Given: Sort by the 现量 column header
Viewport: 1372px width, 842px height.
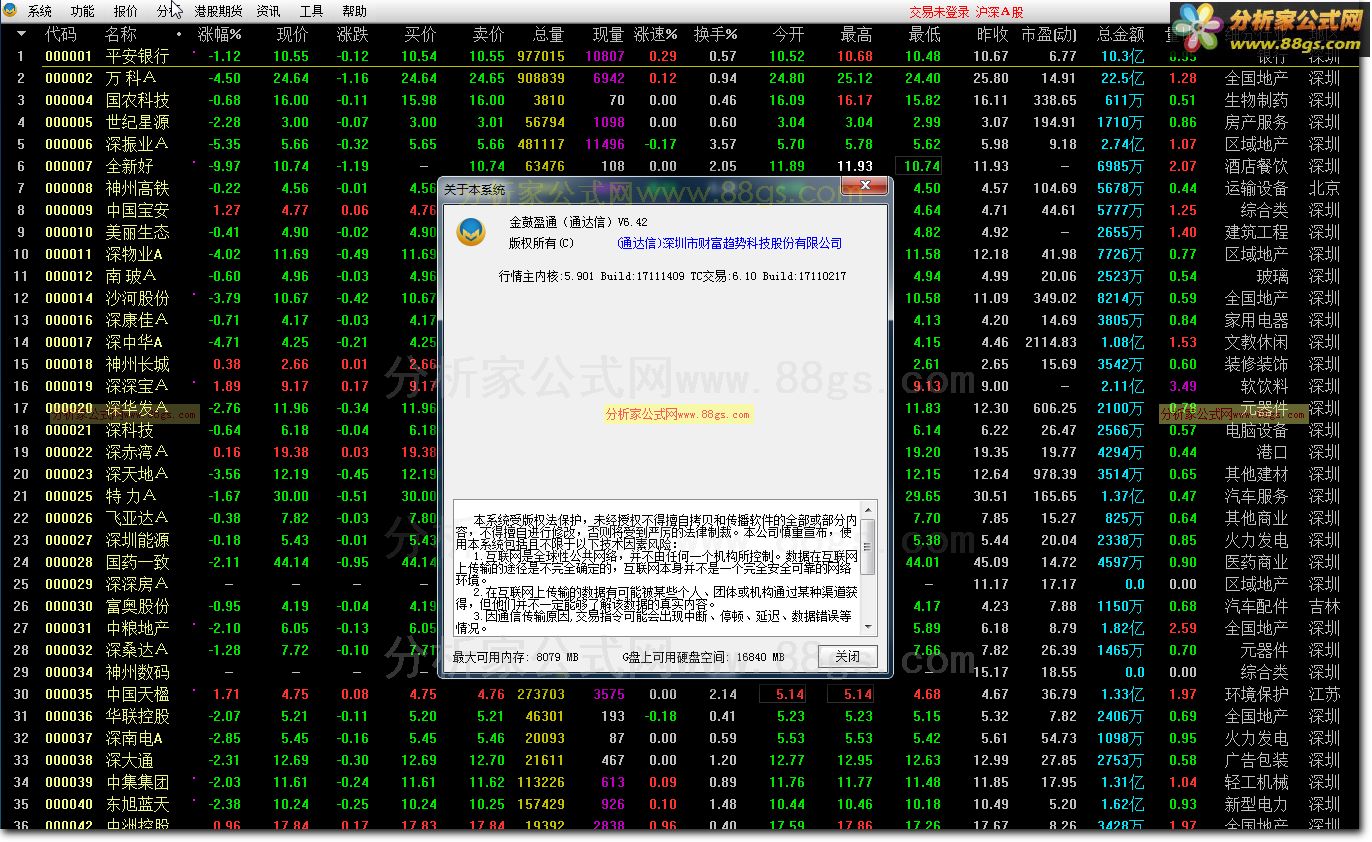Looking at the screenshot, I should pos(608,34).
